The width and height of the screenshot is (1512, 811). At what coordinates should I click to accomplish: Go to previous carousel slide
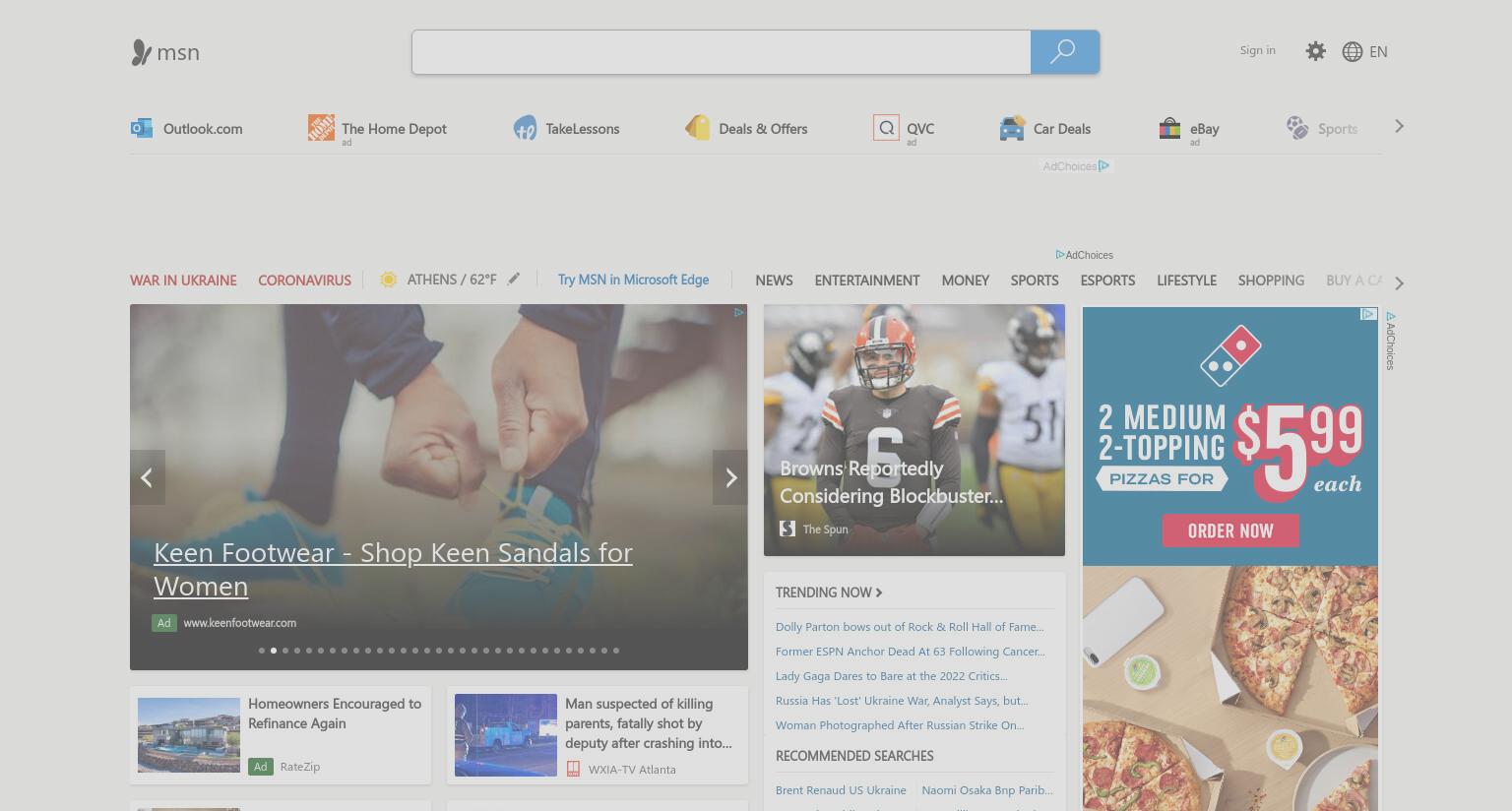coord(147,477)
